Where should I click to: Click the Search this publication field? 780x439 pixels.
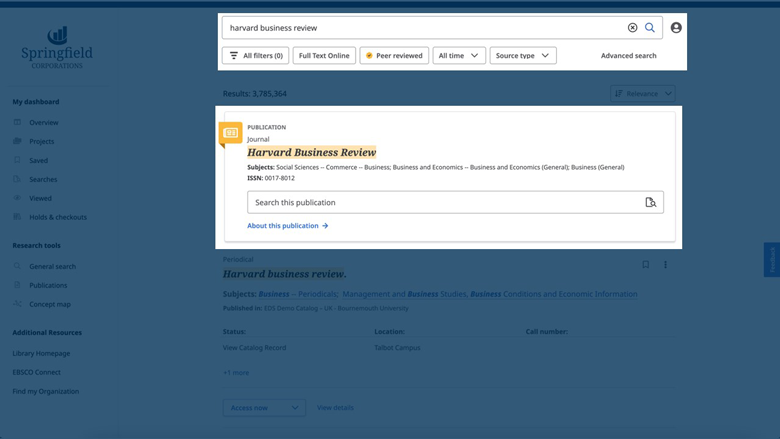[455, 202]
